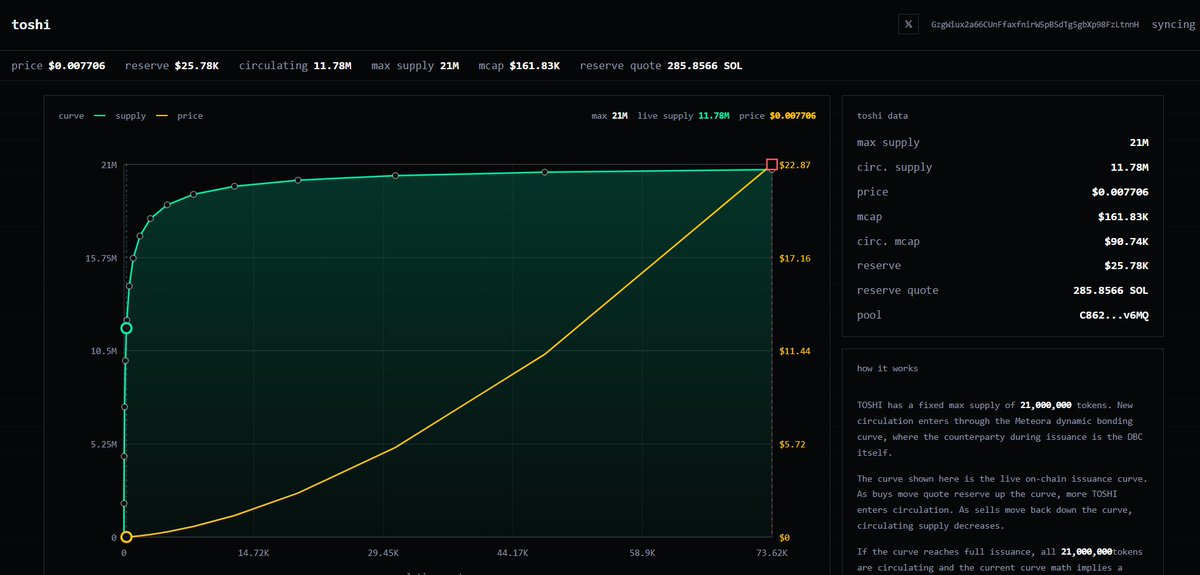Click the 5.25M supply axis label
This screenshot has width=1200, height=575.
click(x=104, y=444)
